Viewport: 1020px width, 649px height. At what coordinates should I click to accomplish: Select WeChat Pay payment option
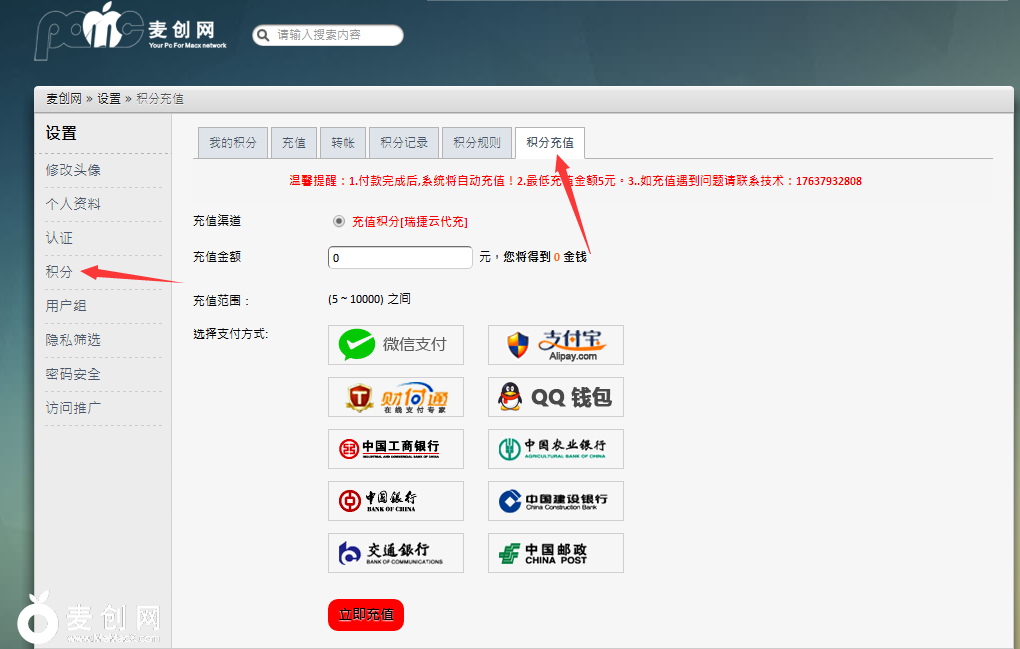395,345
